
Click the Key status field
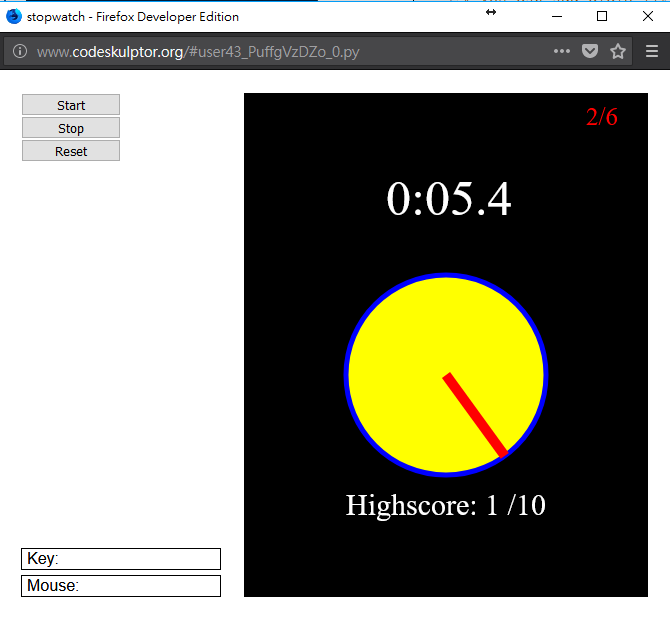pyautogui.click(x=120, y=559)
